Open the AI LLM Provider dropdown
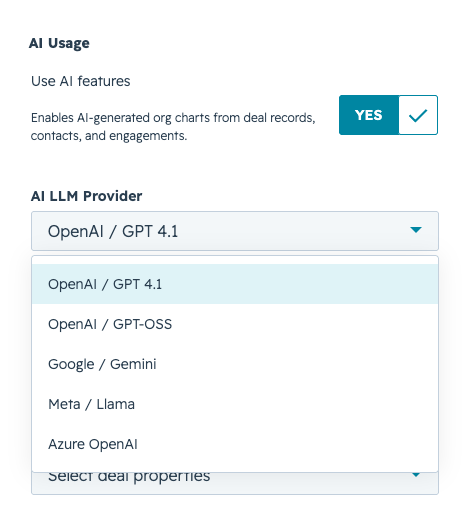The width and height of the screenshot is (474, 526). click(235, 231)
